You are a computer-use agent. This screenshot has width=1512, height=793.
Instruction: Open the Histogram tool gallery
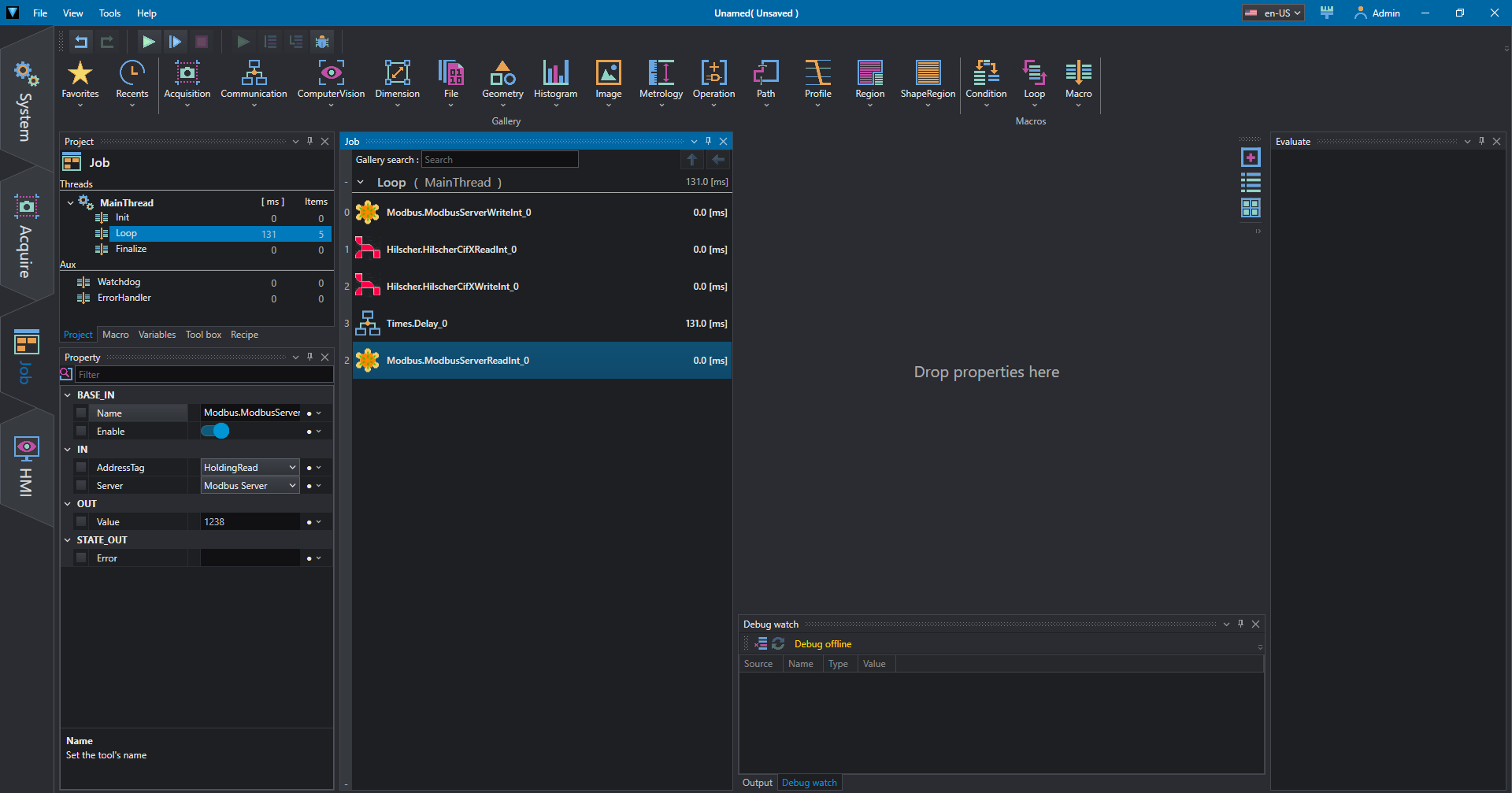pyautogui.click(x=555, y=80)
